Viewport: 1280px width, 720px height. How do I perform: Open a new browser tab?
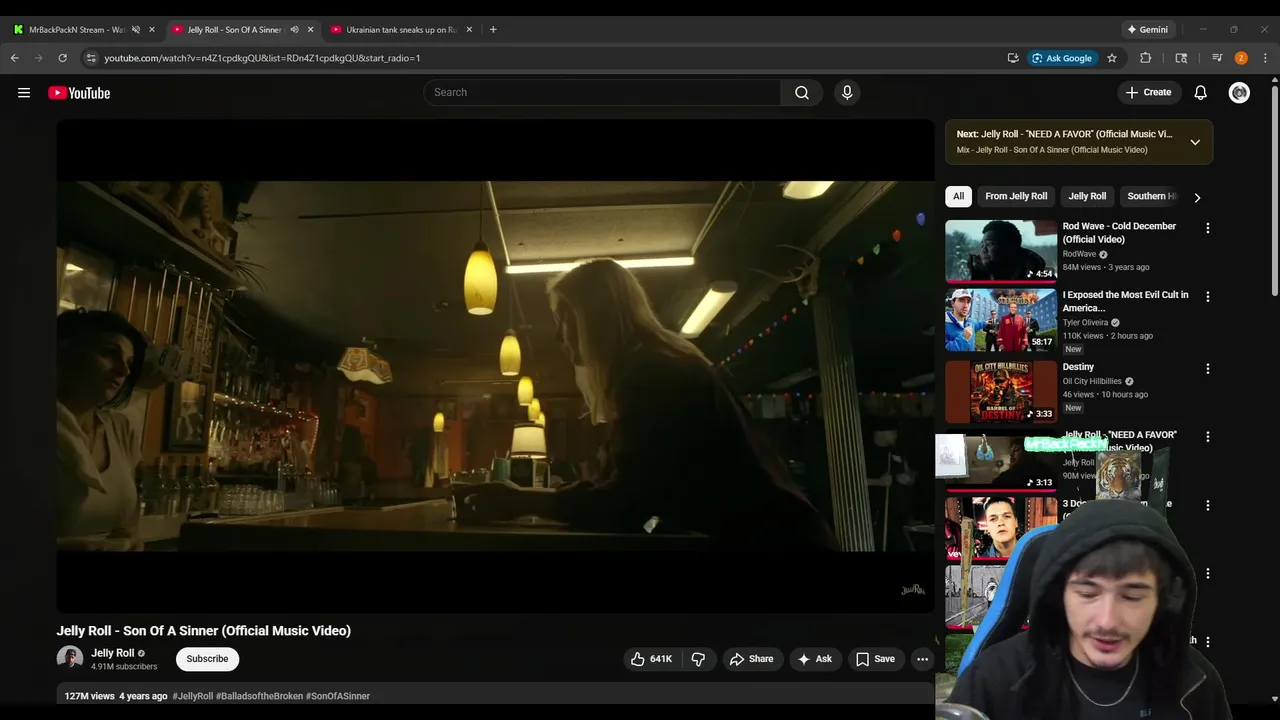[x=493, y=29]
